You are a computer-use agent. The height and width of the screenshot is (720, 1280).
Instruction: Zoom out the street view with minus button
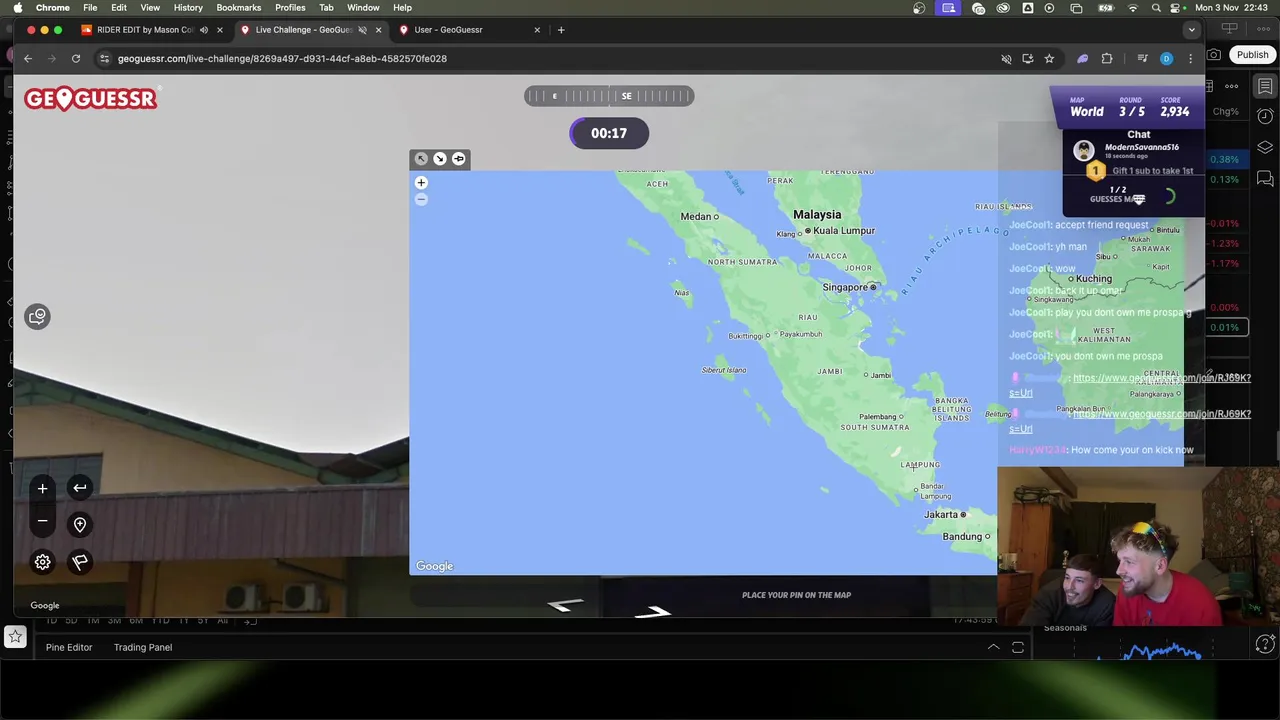tap(42, 521)
